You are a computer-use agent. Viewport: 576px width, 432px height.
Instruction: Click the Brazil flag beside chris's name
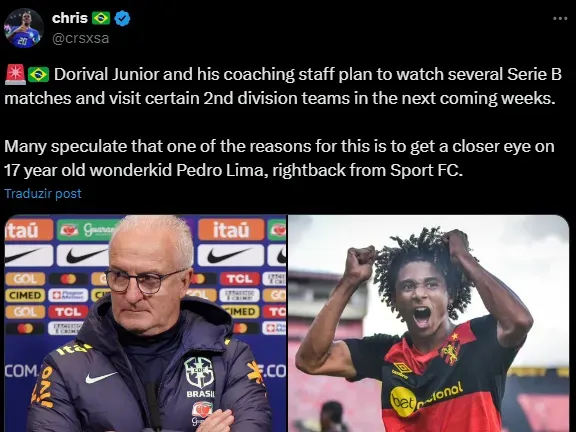tap(101, 18)
